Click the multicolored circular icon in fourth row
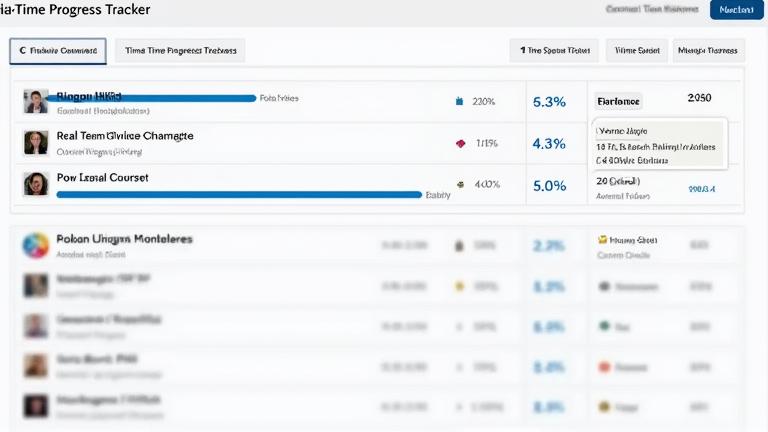The width and height of the screenshot is (768, 432). click(x=36, y=246)
